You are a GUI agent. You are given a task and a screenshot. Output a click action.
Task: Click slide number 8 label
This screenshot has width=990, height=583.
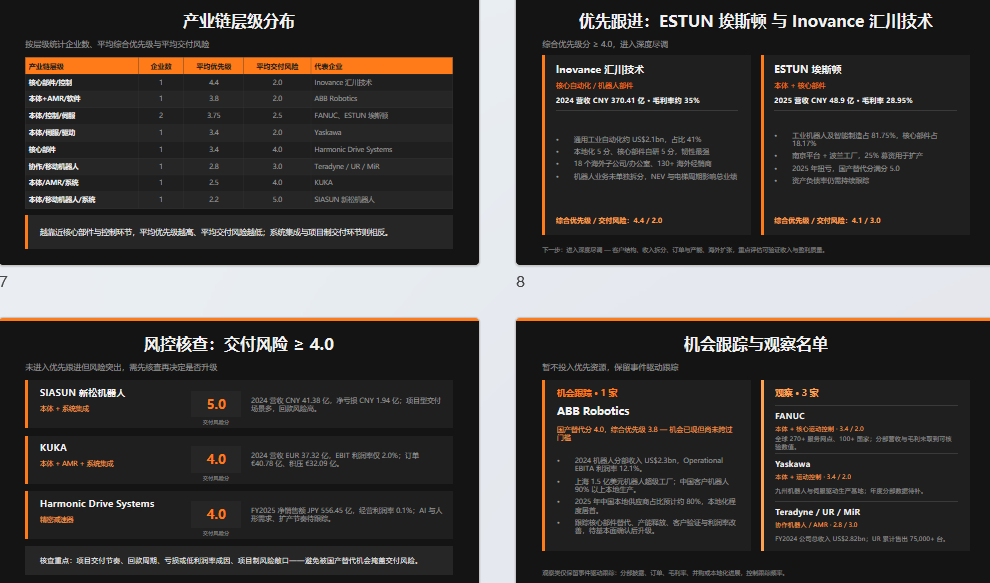520,282
